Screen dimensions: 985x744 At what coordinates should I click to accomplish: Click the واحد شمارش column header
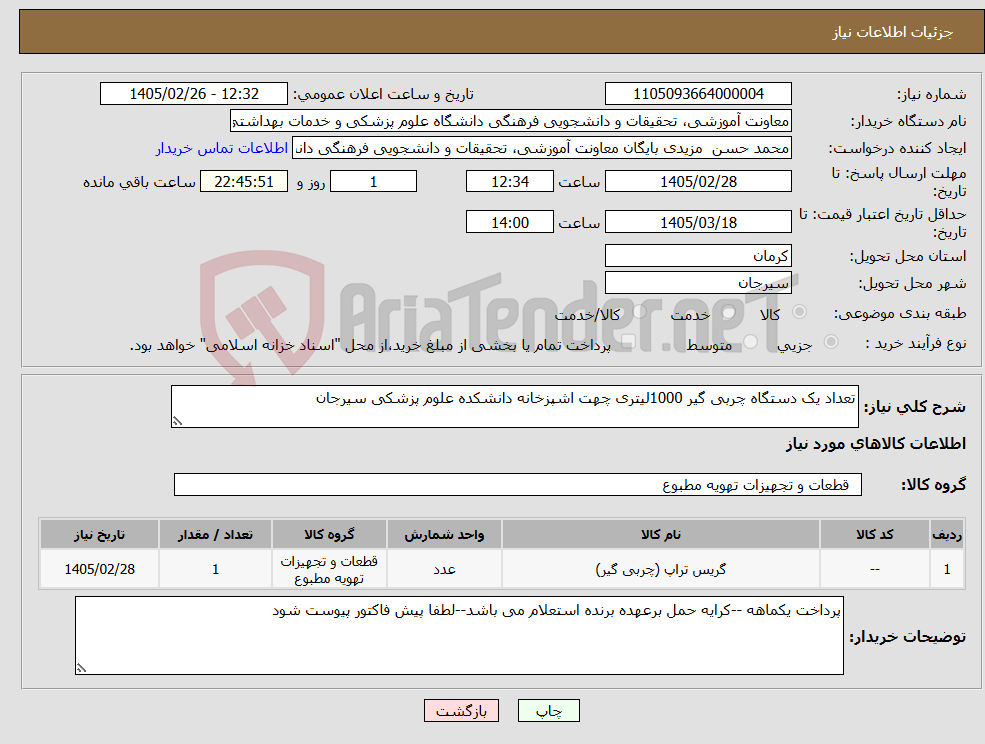(444, 534)
